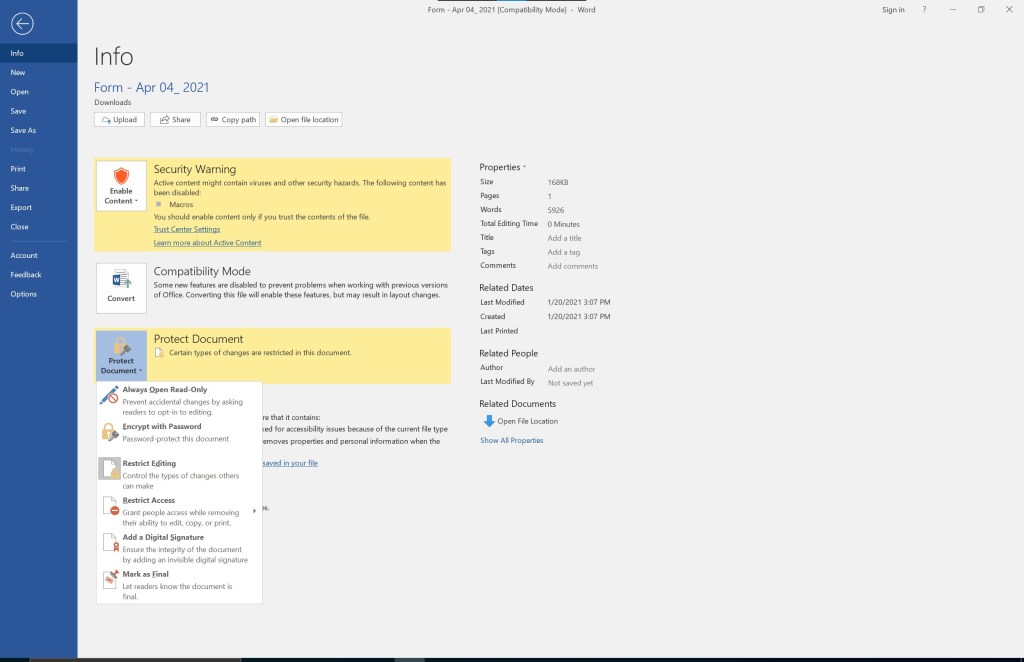Click the blue Open File Location arrow

(489, 421)
